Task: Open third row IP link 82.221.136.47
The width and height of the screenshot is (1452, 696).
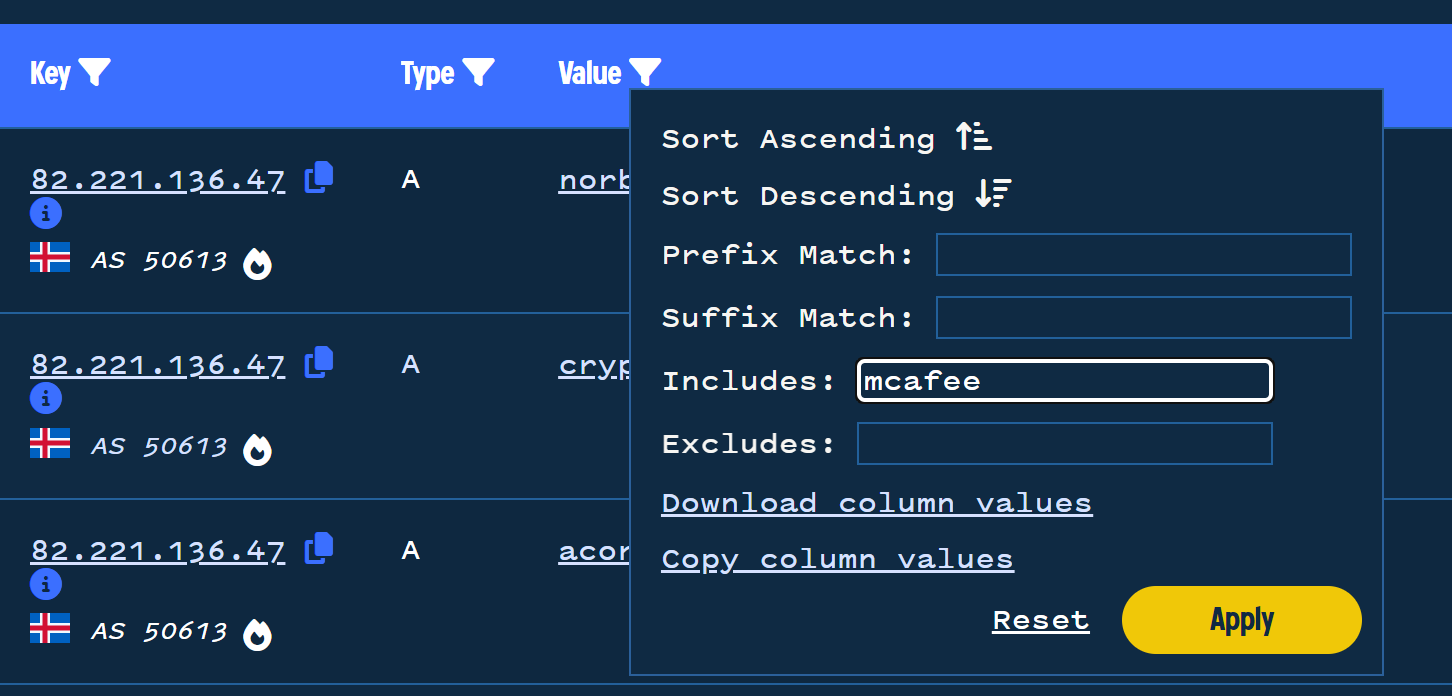Action: coord(158,551)
